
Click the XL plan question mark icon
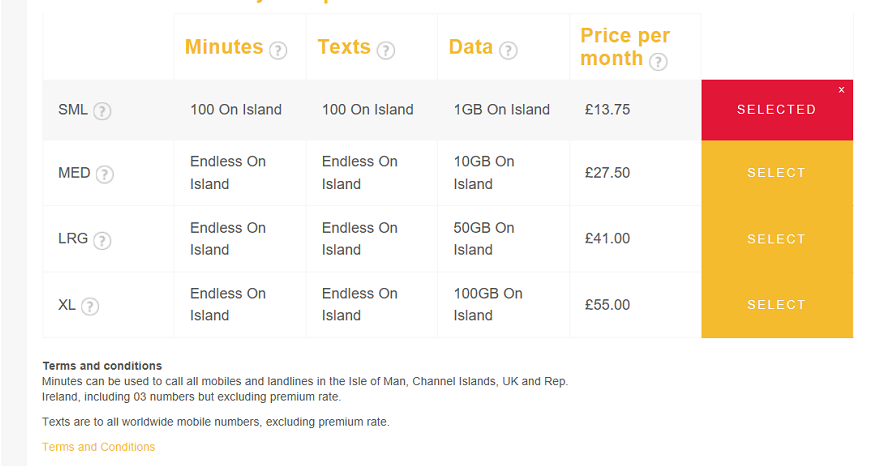coord(90,306)
